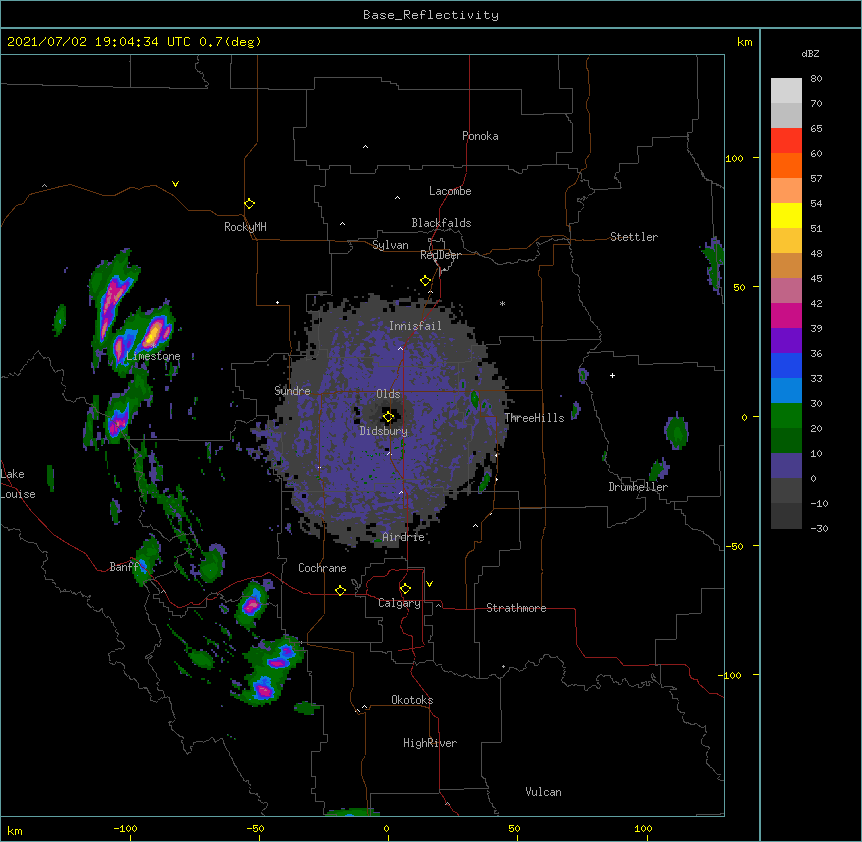This screenshot has height=842, width=862.
Task: Click the RockyMH label
Action: [x=245, y=226]
